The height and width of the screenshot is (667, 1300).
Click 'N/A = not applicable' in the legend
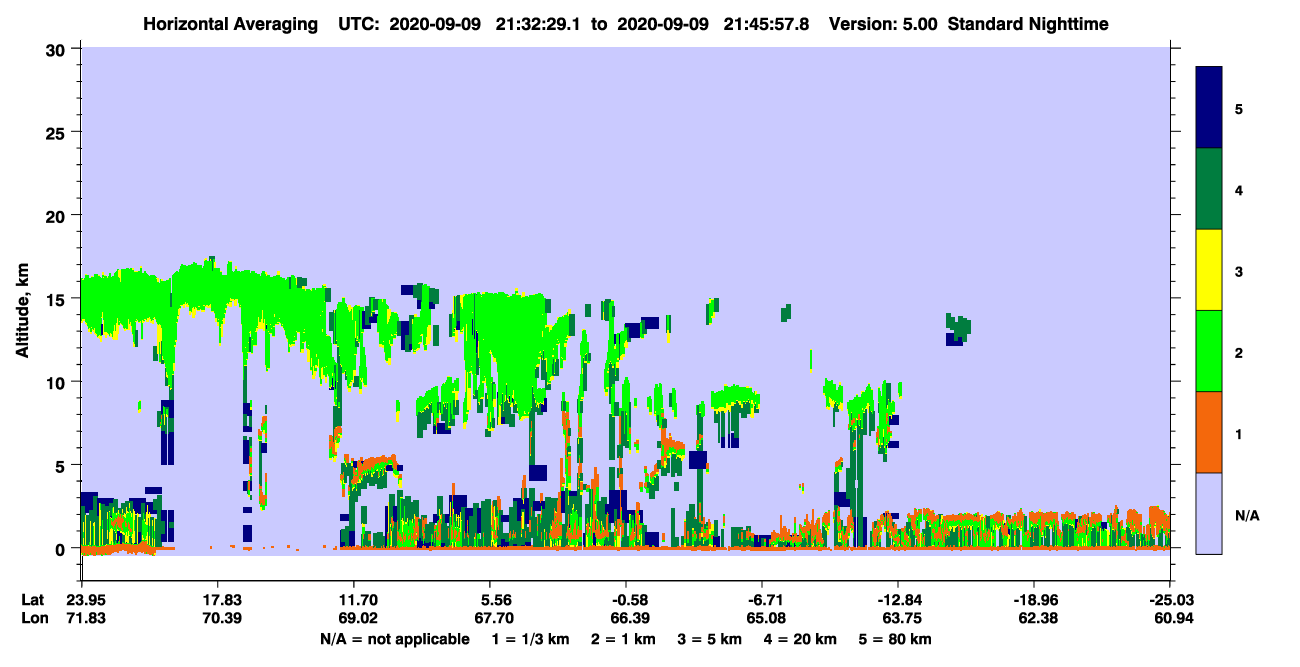click(394, 639)
